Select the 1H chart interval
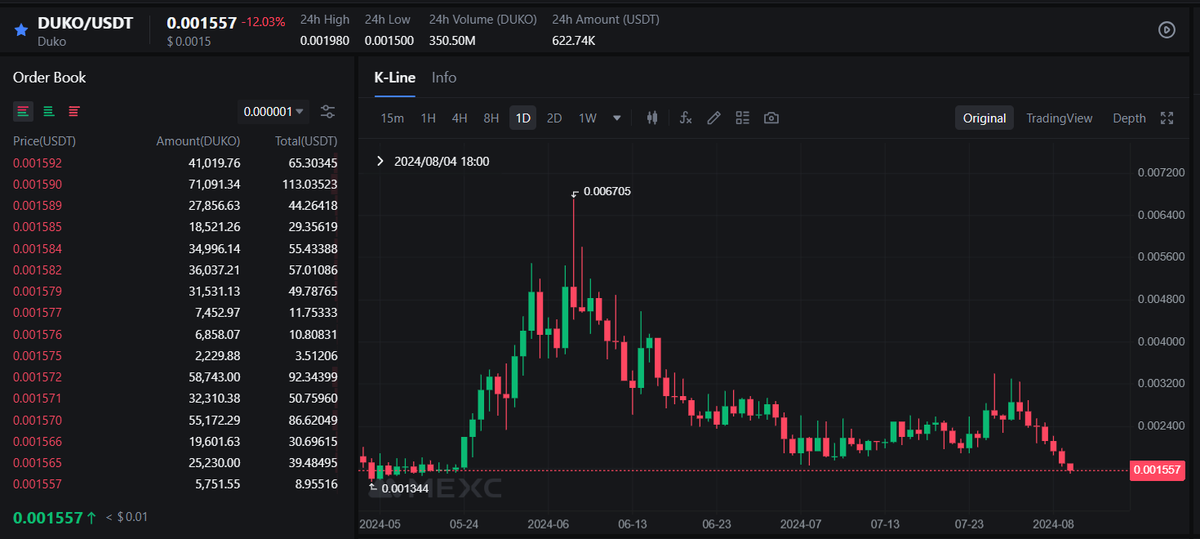The image size is (1200, 539). [x=428, y=118]
